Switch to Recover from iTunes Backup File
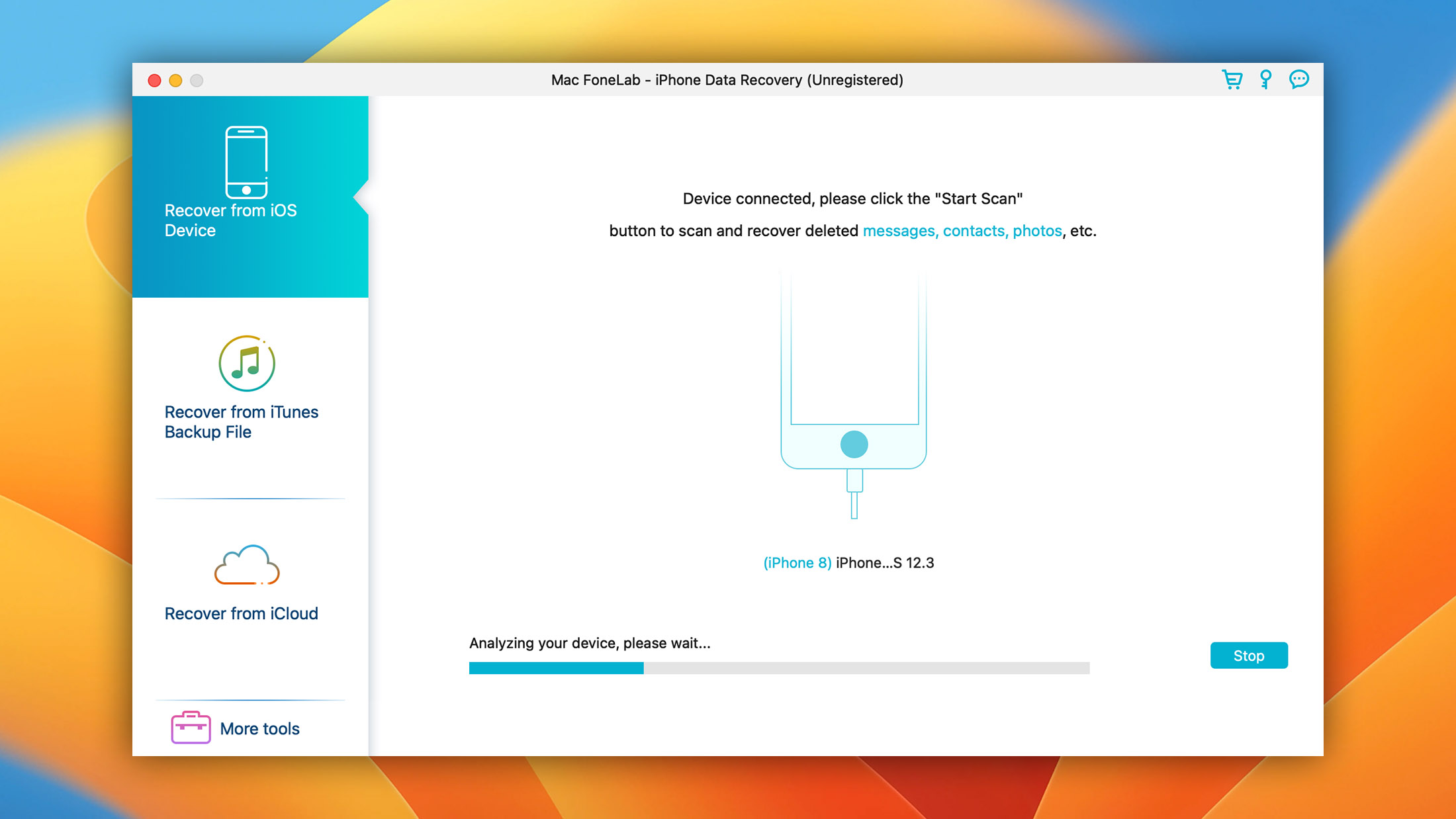The height and width of the screenshot is (819, 1456). tap(250, 398)
